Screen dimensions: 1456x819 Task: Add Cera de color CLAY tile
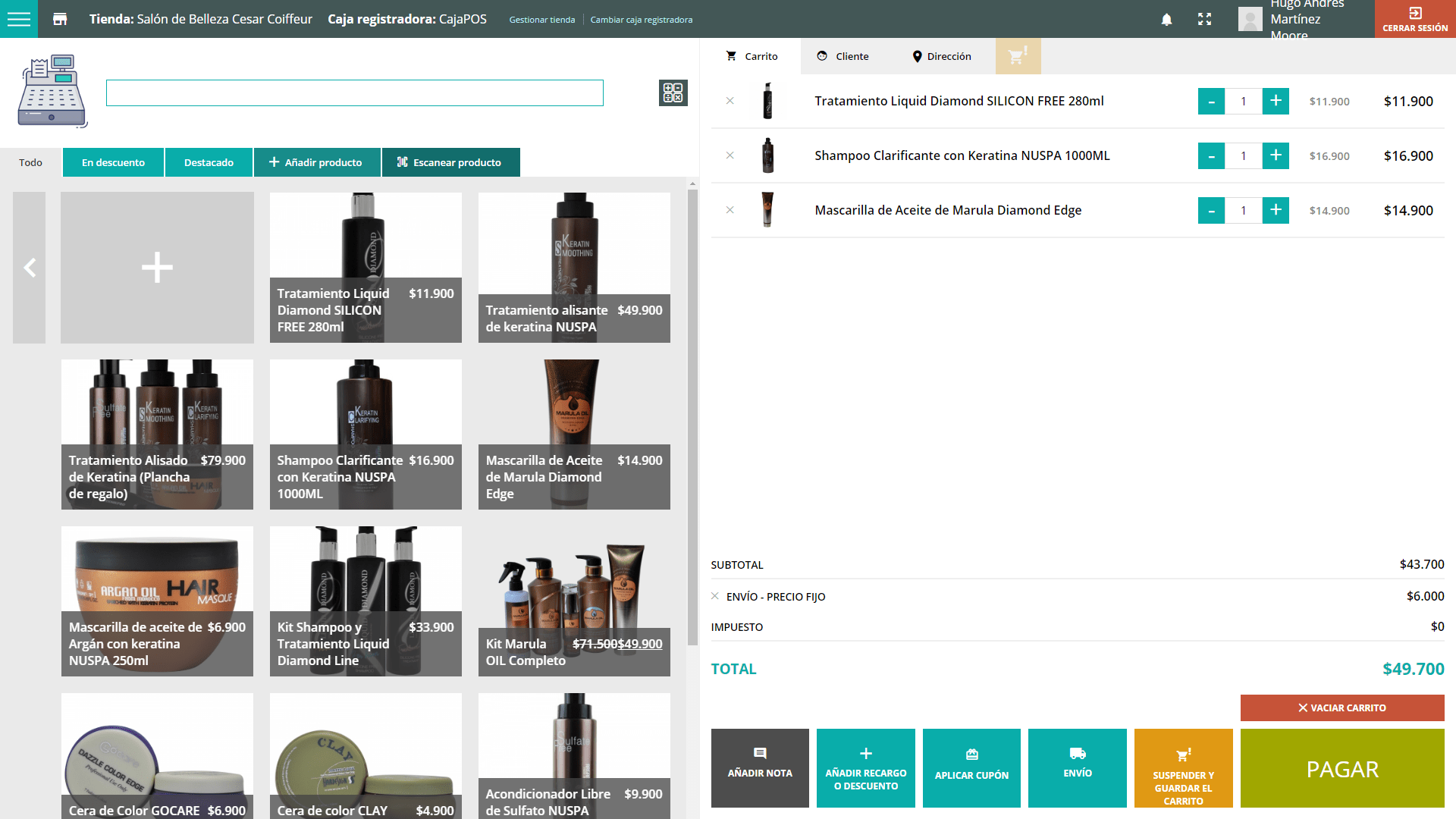(x=366, y=756)
